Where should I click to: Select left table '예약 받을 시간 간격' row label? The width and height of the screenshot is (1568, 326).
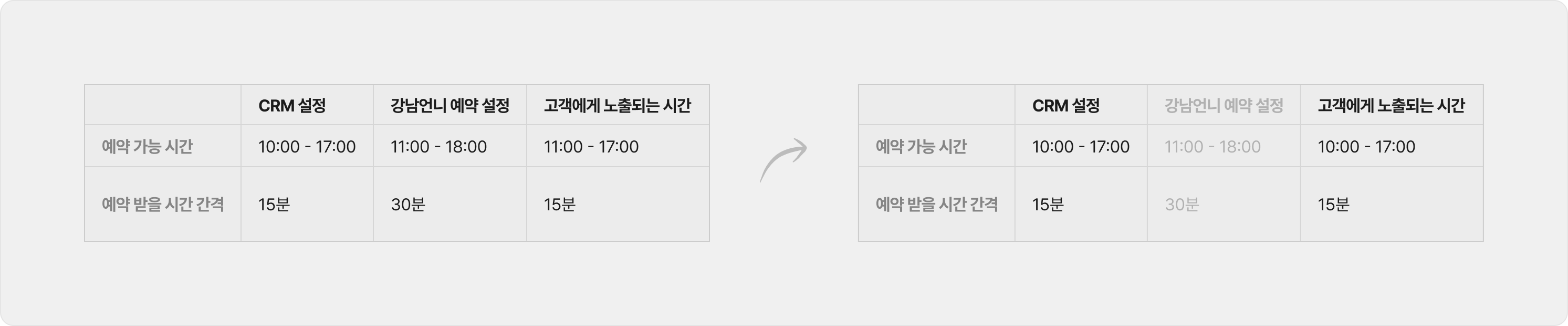[x=162, y=205]
